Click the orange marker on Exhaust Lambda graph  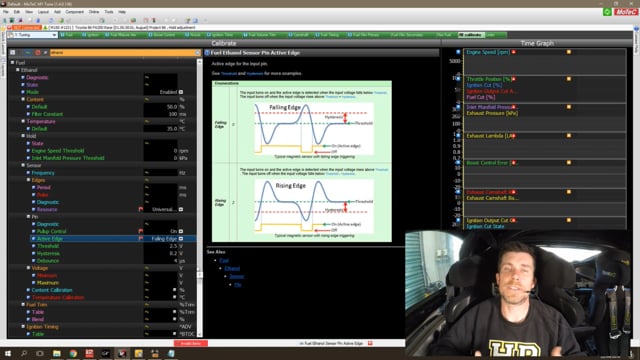[x=569, y=136]
